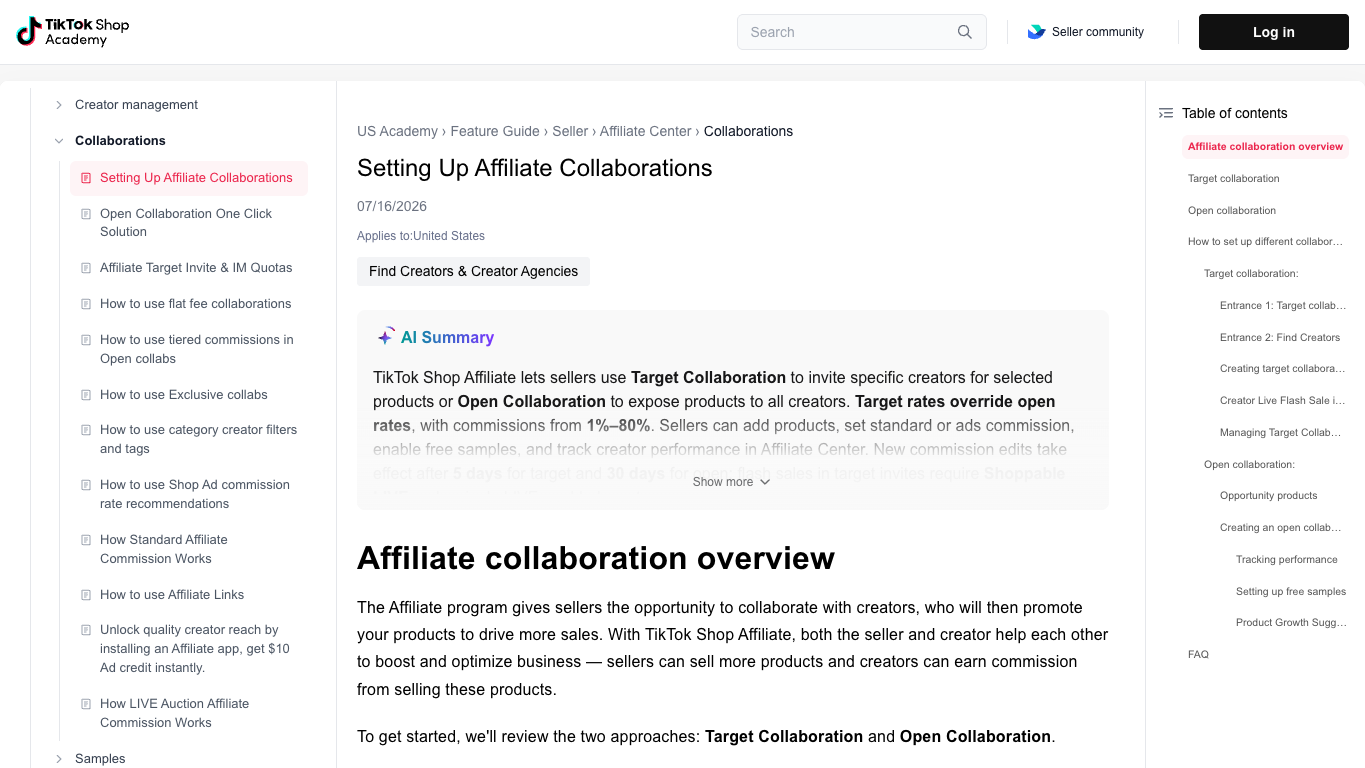Expand the Samples section chevron
1365x768 pixels.
coord(59,759)
